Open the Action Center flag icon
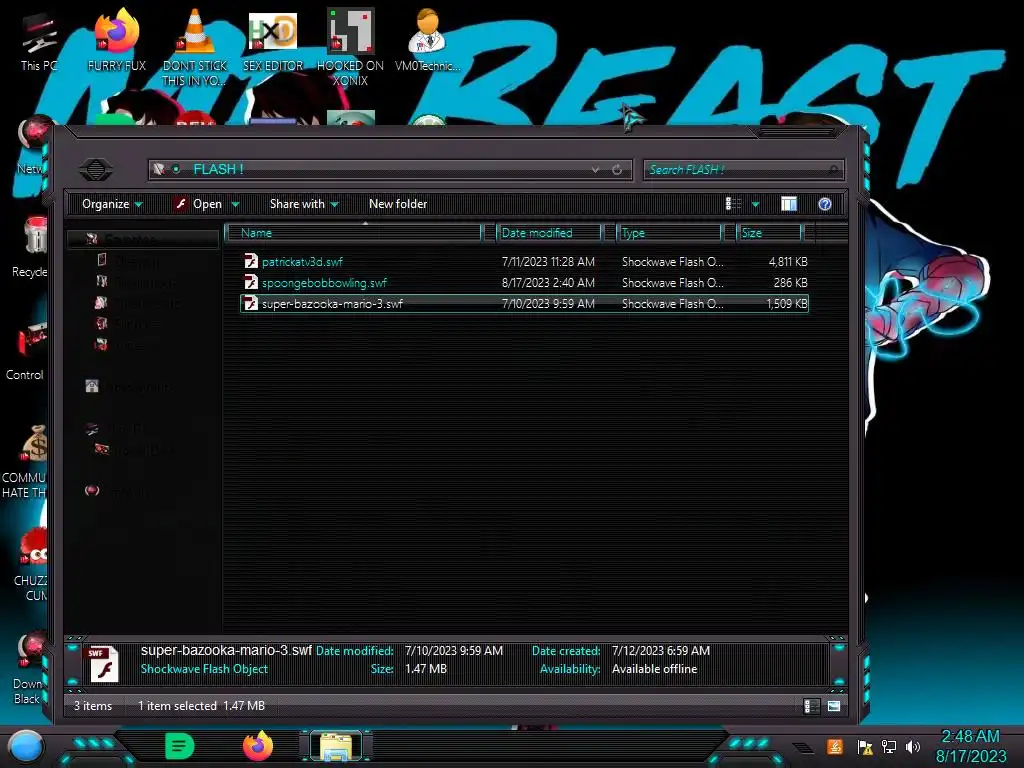This screenshot has height=768, width=1024. click(x=864, y=746)
